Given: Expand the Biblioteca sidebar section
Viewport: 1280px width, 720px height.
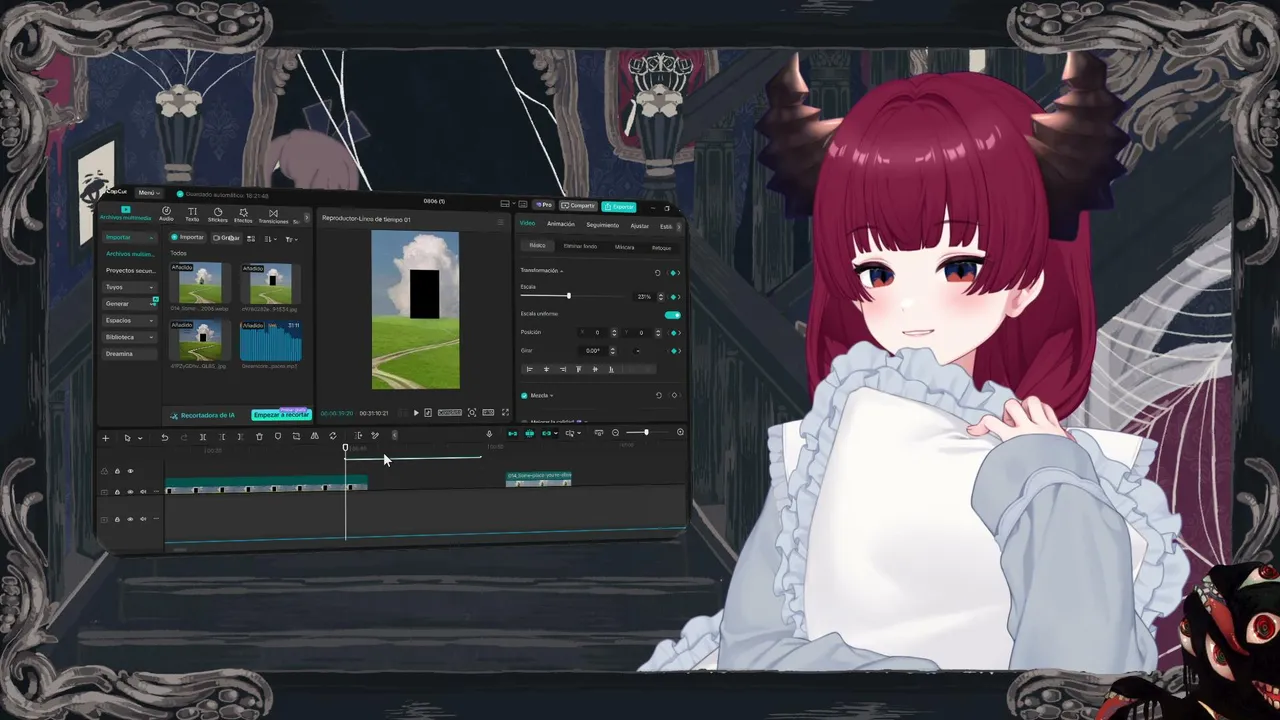Looking at the screenshot, I should tap(131, 337).
